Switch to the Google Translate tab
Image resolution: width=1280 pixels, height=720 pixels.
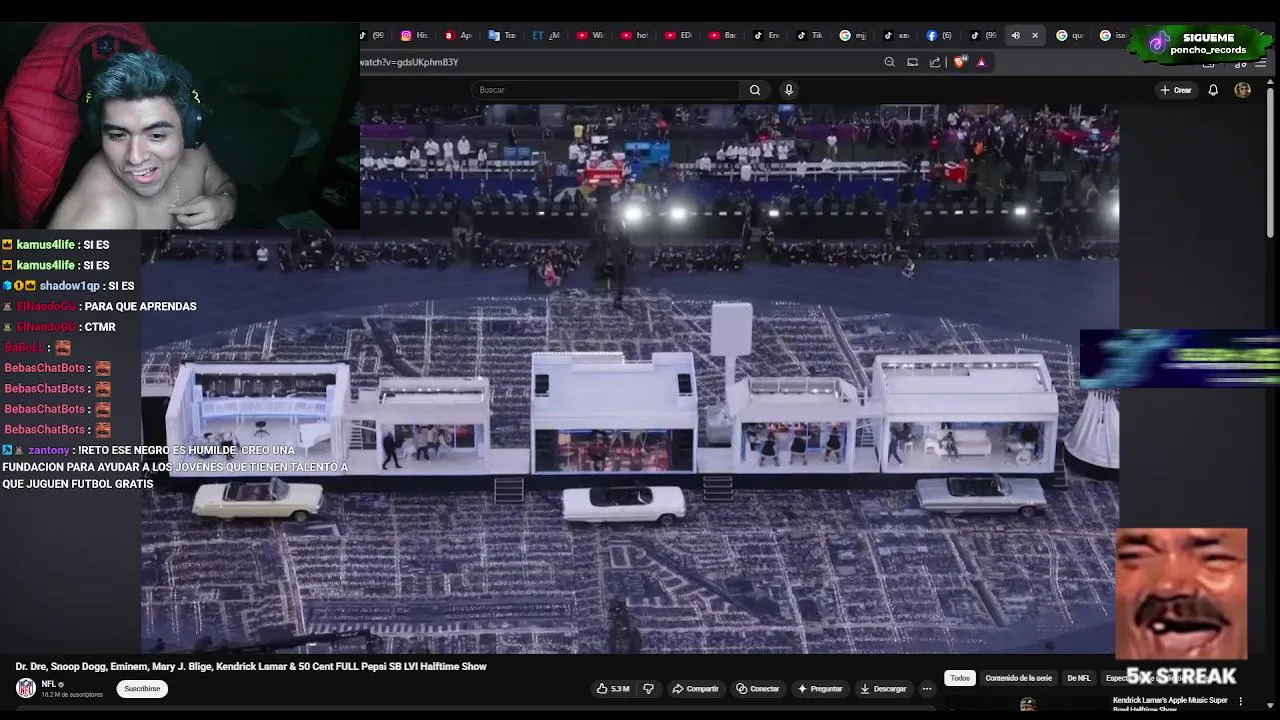(x=502, y=35)
